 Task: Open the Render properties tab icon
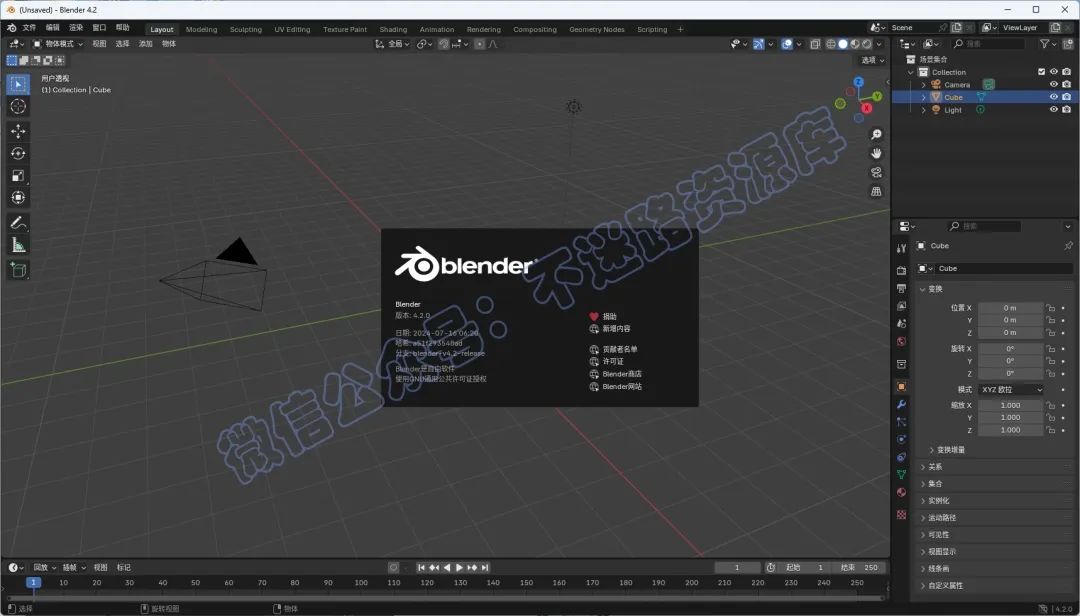901,270
